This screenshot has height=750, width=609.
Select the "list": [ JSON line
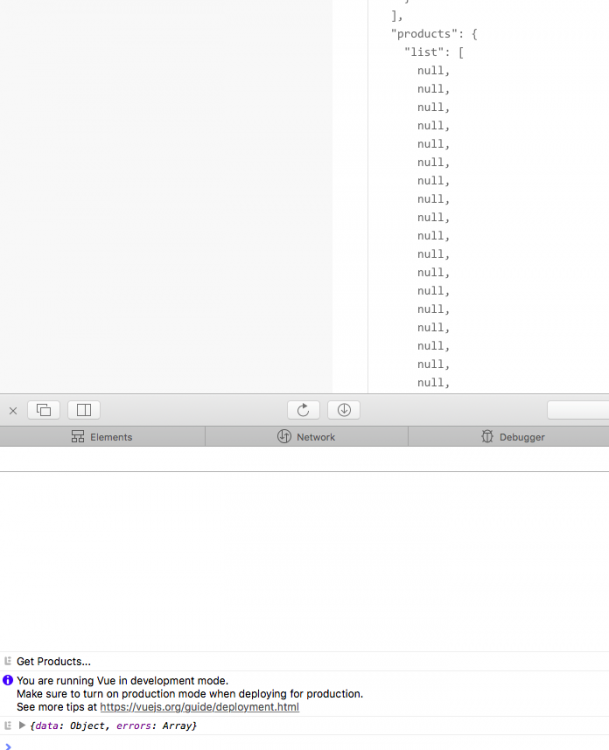pos(434,52)
